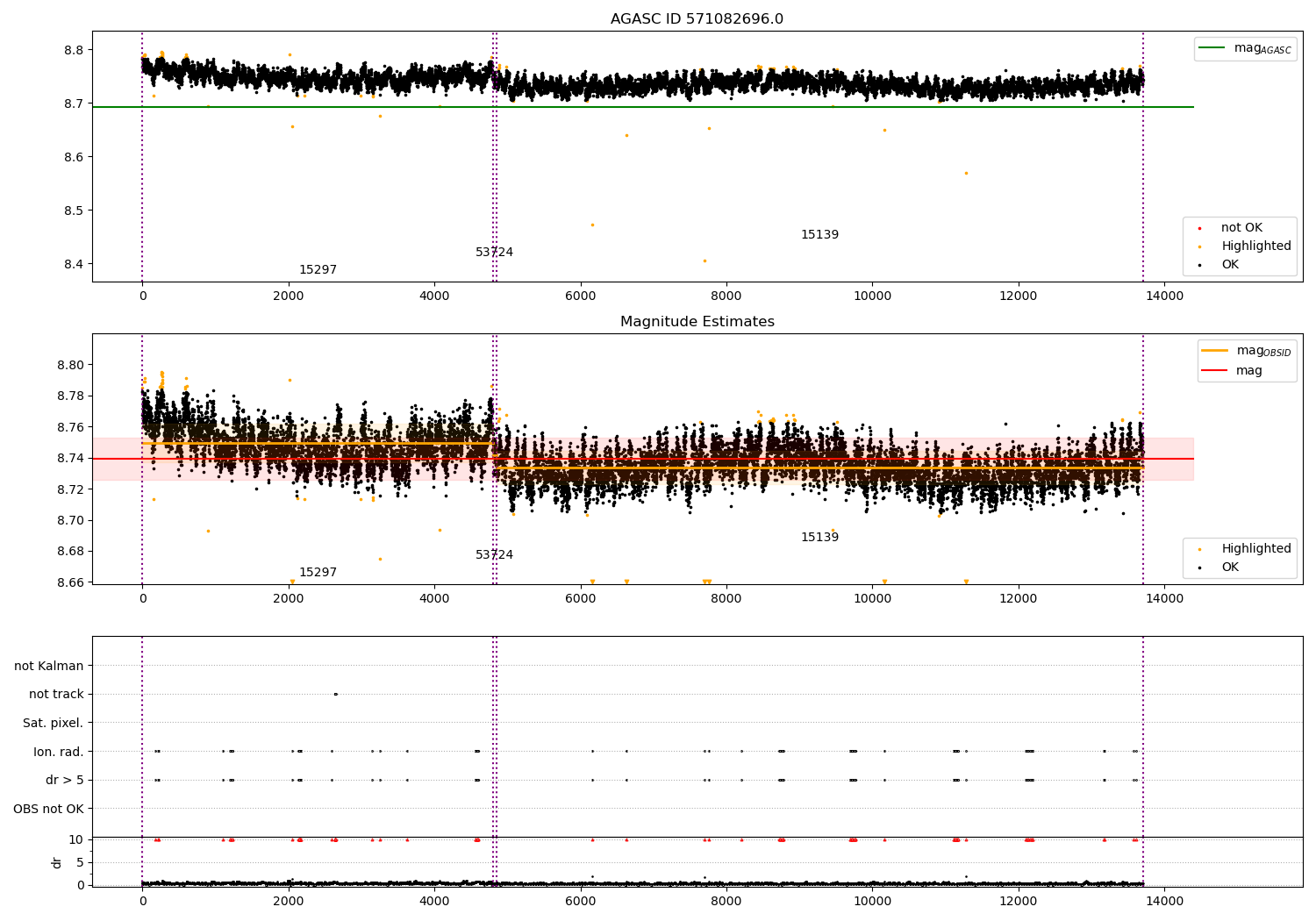This screenshot has height=921, width=1316.
Task: Click the 'Sat. pixel.' row label
Action: [53, 724]
